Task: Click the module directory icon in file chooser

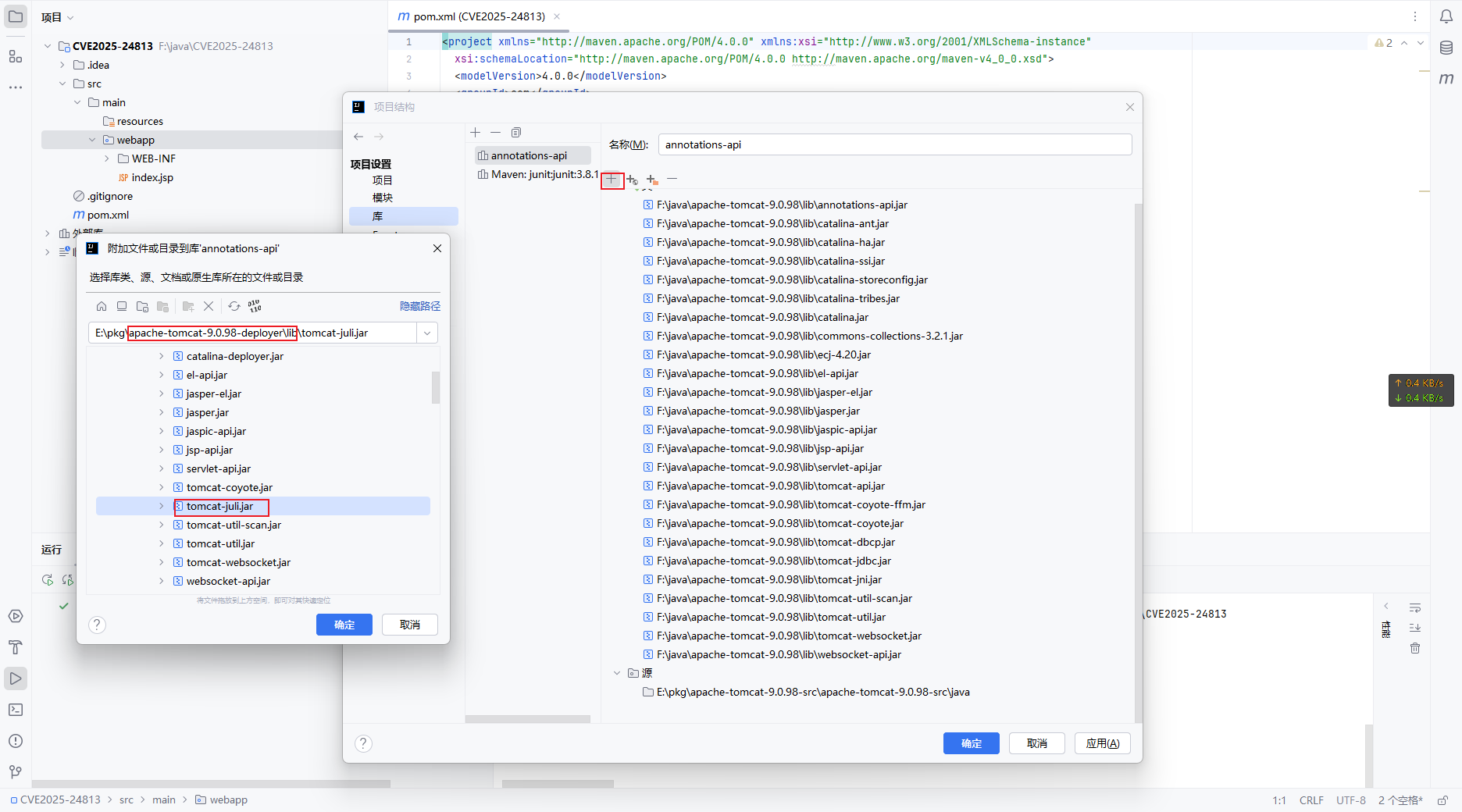Action: (162, 306)
